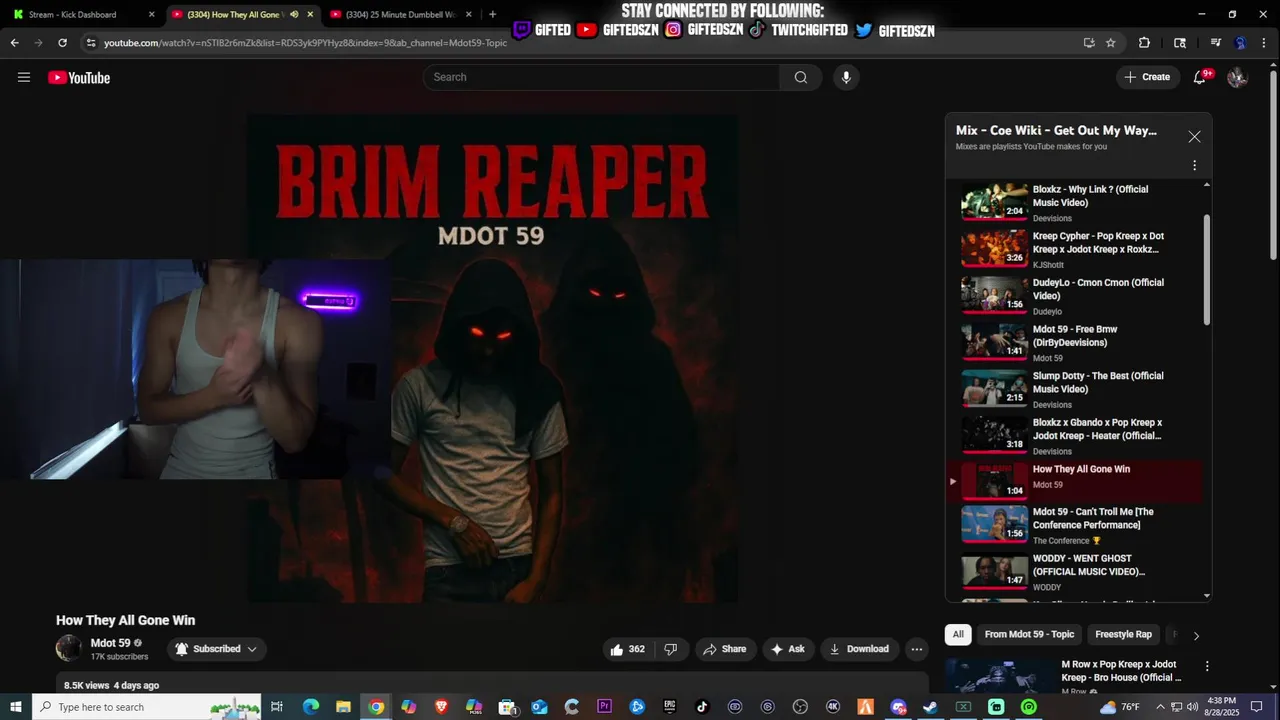Select From Mdot 59 - Topic chip

click(x=1029, y=635)
